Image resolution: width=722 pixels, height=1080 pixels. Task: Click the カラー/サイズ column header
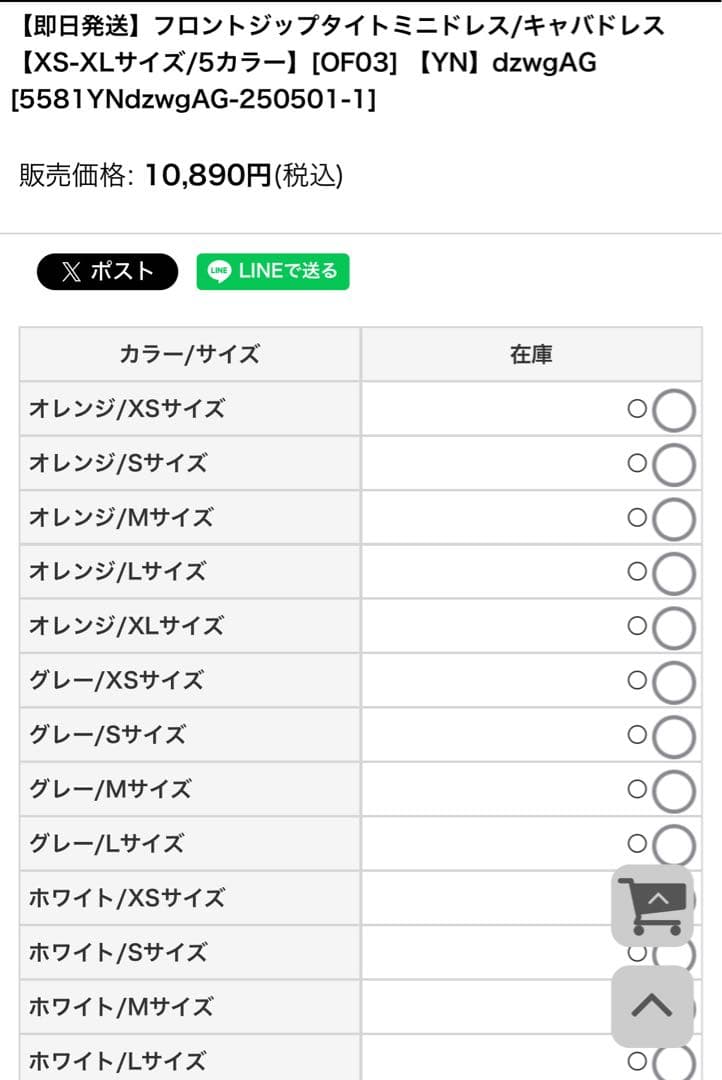click(x=189, y=354)
